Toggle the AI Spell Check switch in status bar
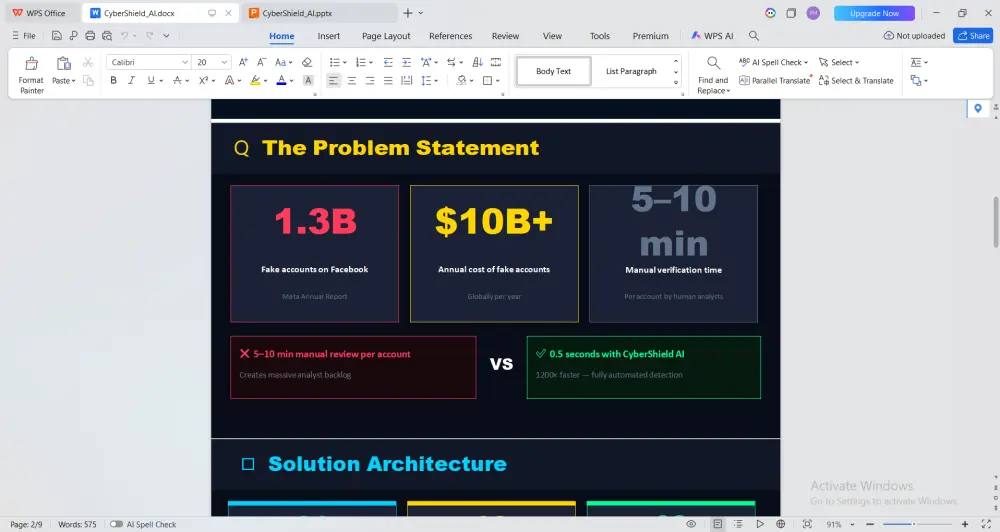This screenshot has height=532, width=1000. (x=116, y=524)
